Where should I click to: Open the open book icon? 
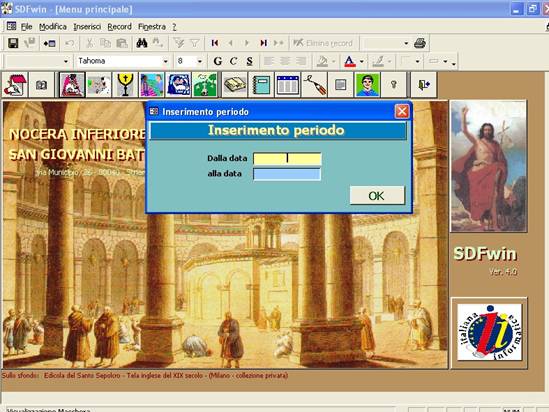point(235,85)
